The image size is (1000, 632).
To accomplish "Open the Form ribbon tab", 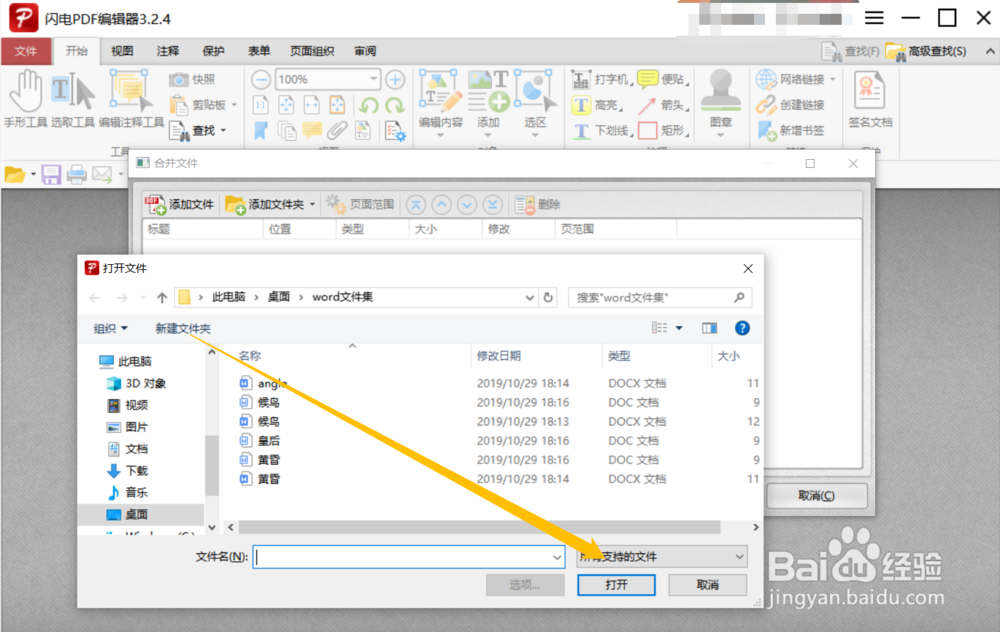I will [259, 51].
